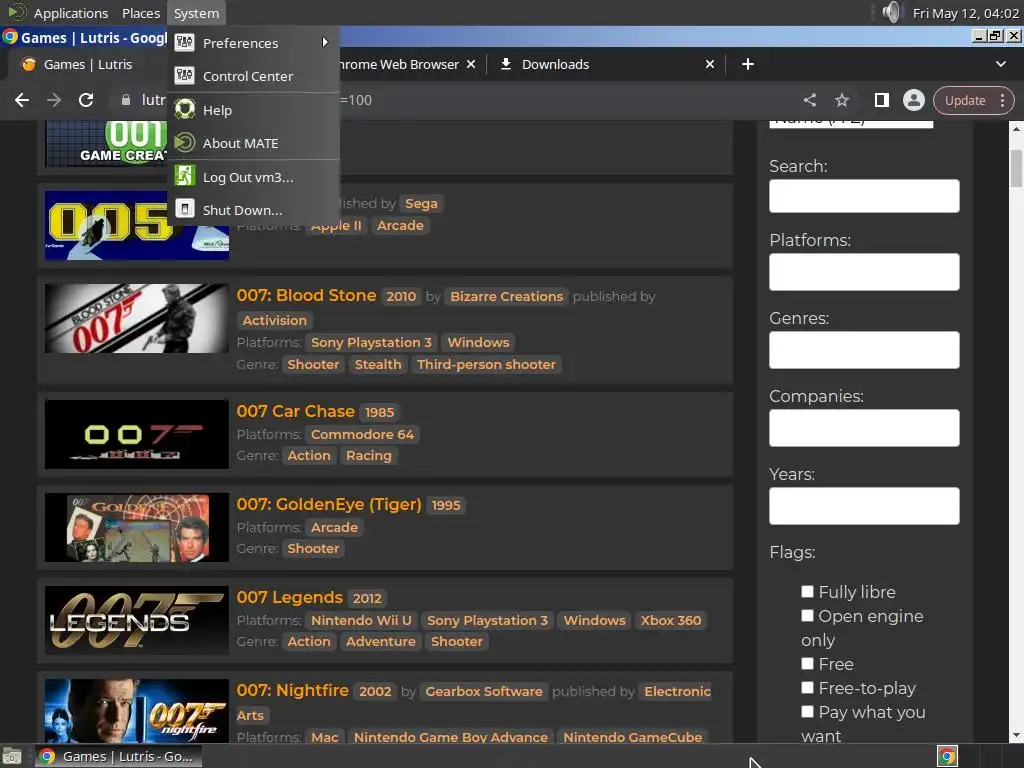Open the Companies filter field
Screen dimensions: 1024x768
(864, 428)
